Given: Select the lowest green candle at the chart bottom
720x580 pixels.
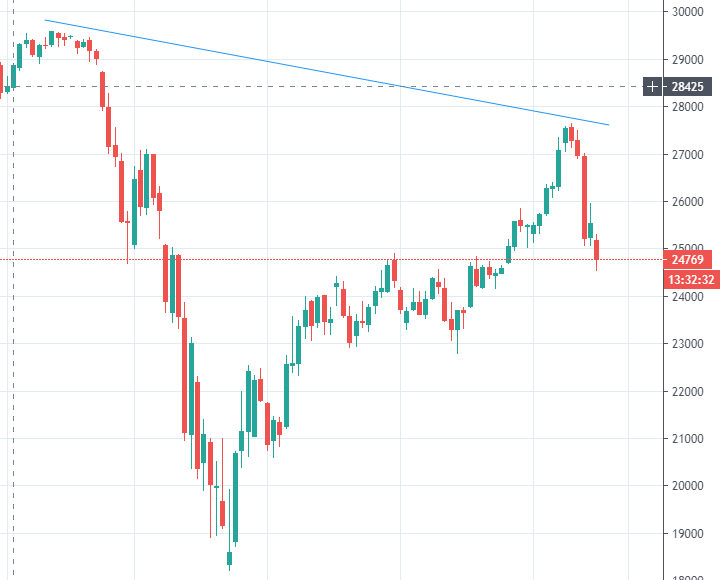Looking at the screenshot, I should click(229, 558).
